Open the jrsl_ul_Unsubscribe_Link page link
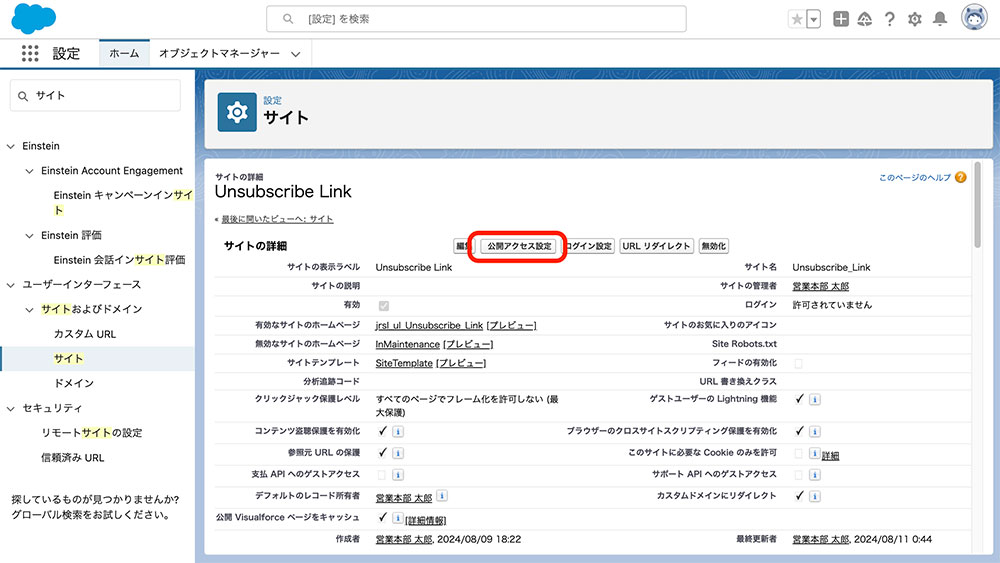Screen dimensions: 1000x563 pos(429,325)
